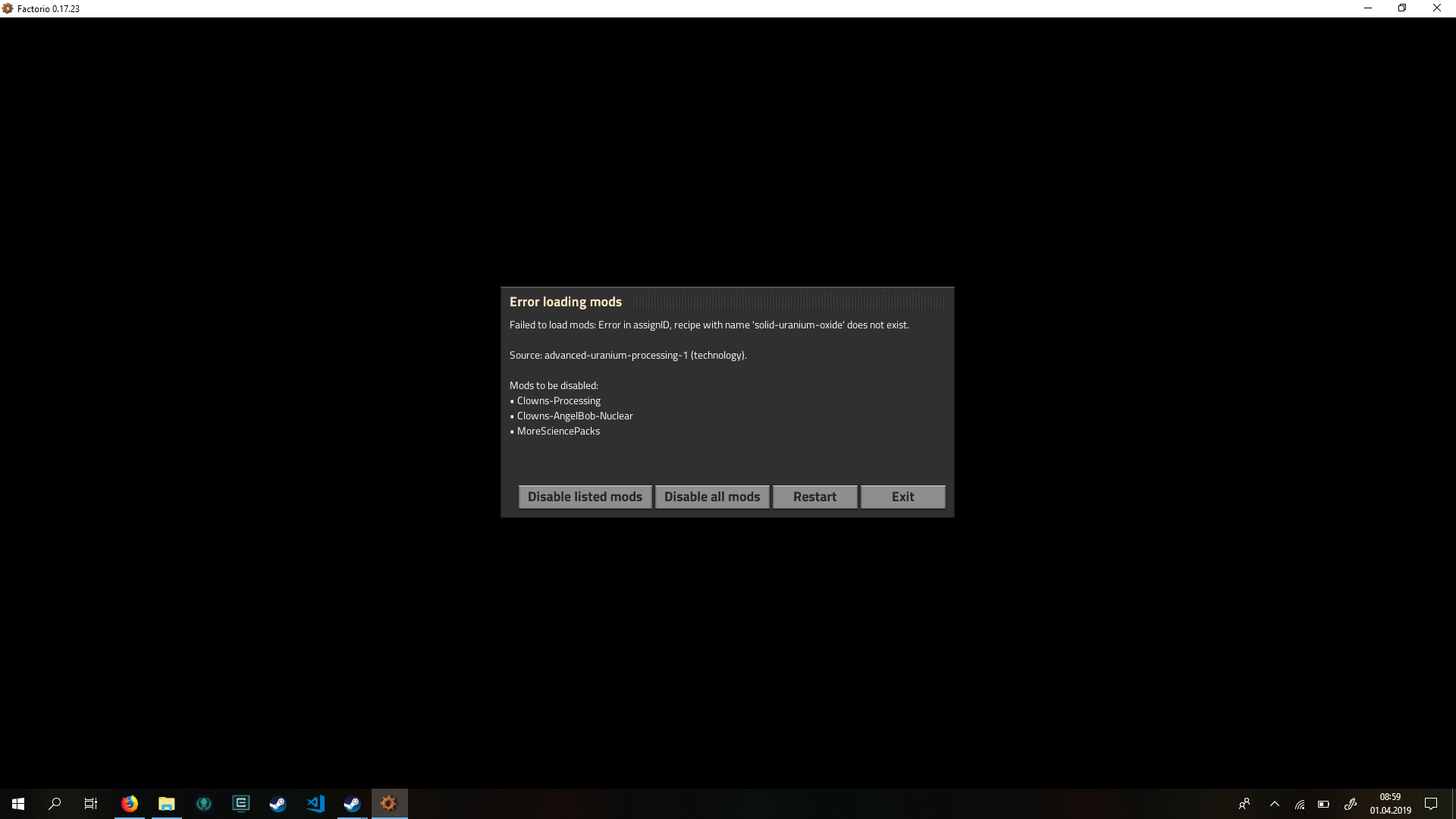
Task: Select the MoreSciencePacks mod entry
Action: click(x=558, y=431)
